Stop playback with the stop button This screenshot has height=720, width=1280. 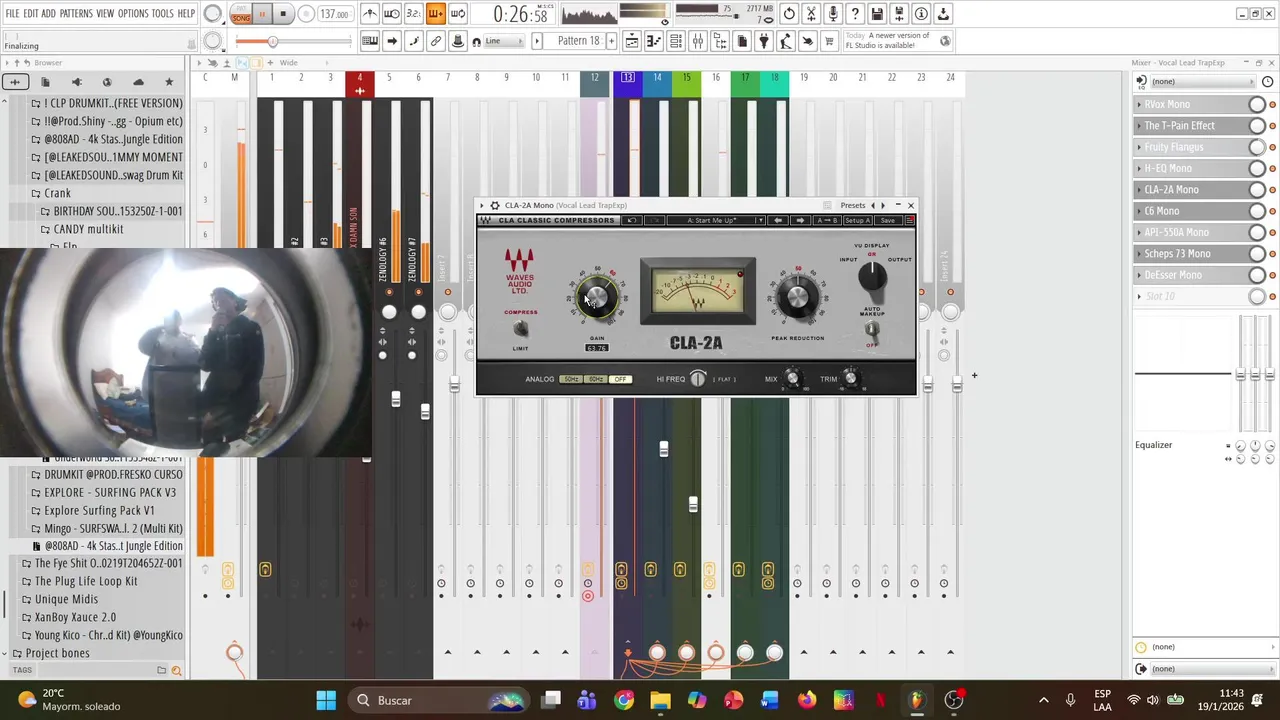282,14
